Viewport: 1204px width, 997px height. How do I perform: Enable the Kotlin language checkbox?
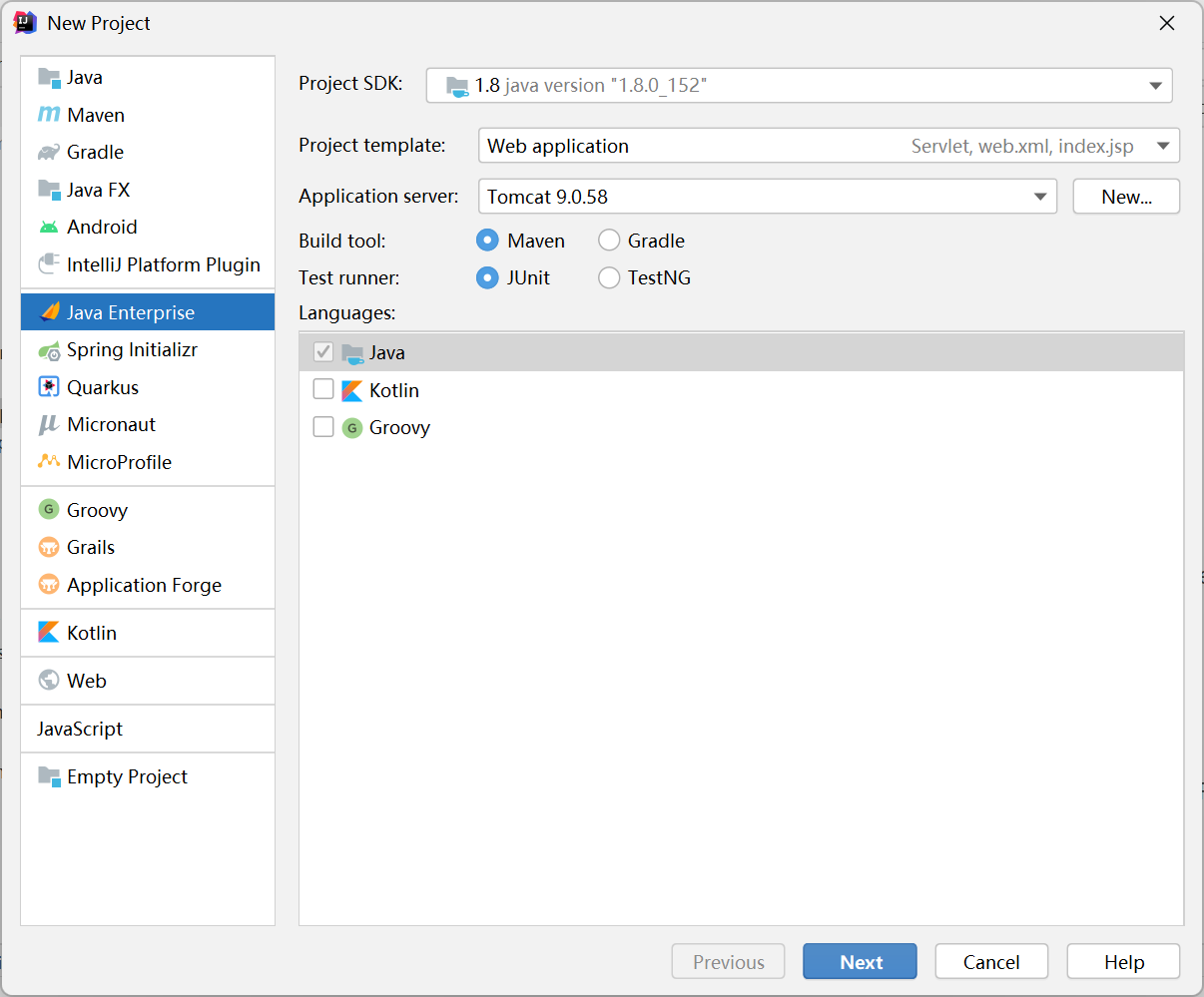323,389
